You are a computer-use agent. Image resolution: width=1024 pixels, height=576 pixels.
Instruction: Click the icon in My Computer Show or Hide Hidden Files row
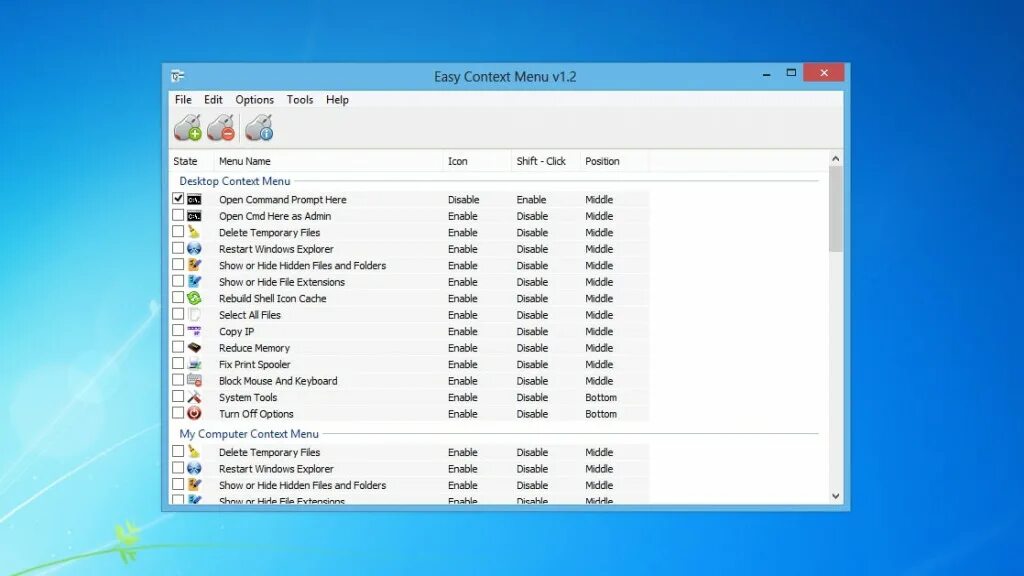pos(194,485)
